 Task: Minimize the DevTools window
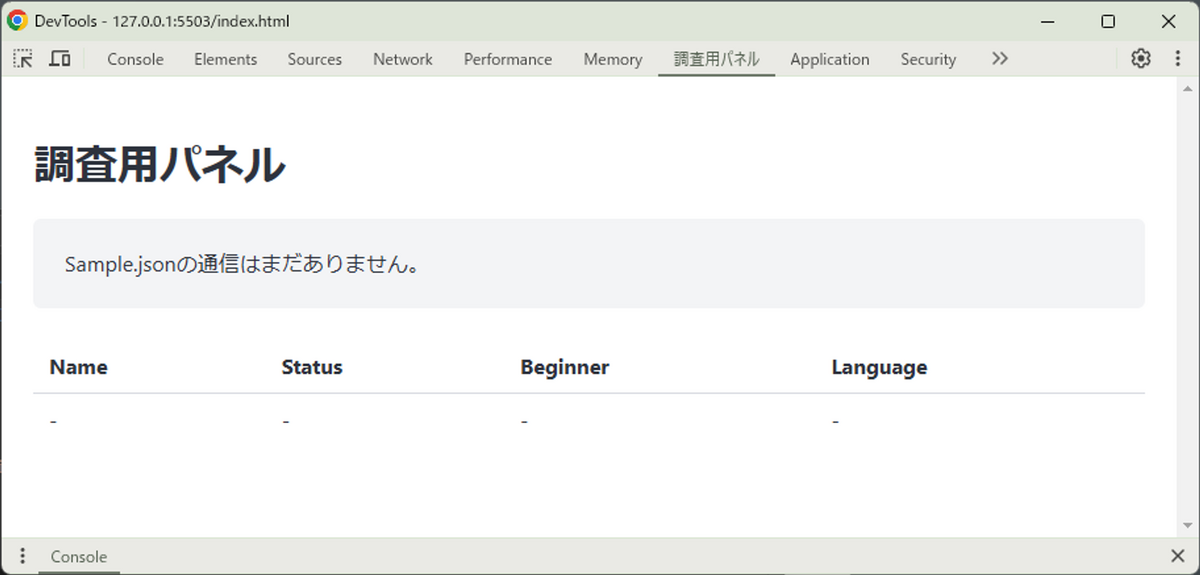pos(1048,21)
